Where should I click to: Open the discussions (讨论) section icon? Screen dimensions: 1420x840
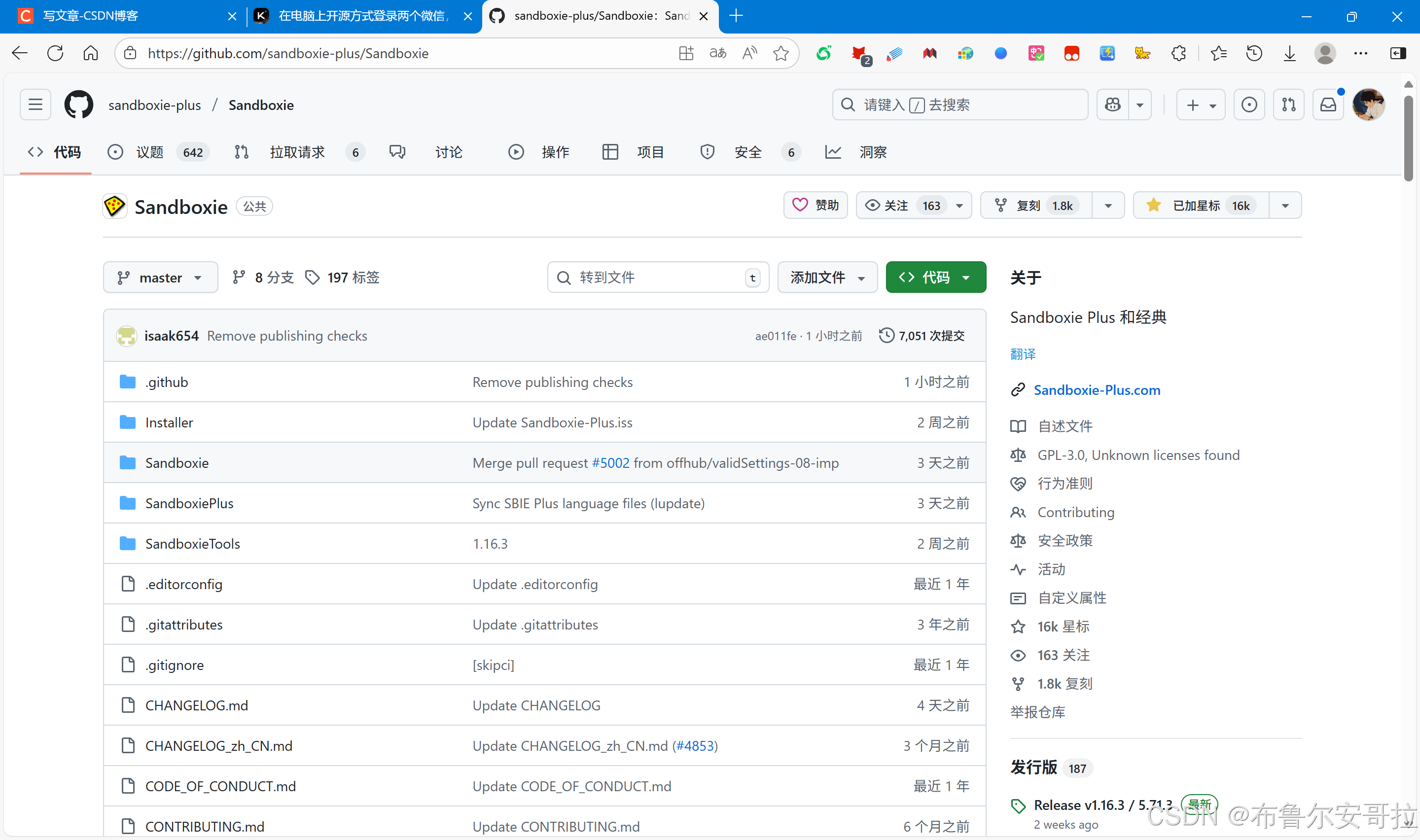[x=397, y=152]
